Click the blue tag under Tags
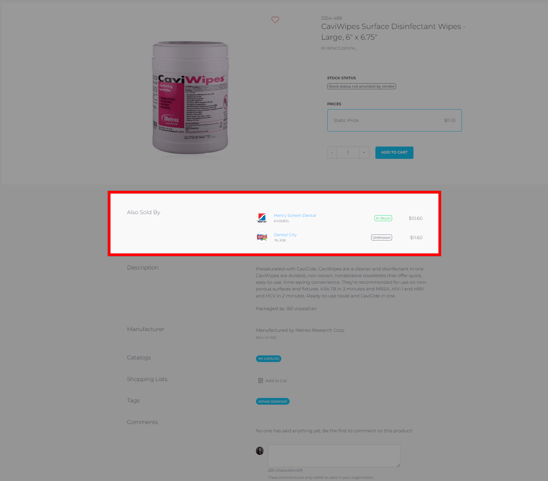Viewport: 548px width, 481px height. 273,401
